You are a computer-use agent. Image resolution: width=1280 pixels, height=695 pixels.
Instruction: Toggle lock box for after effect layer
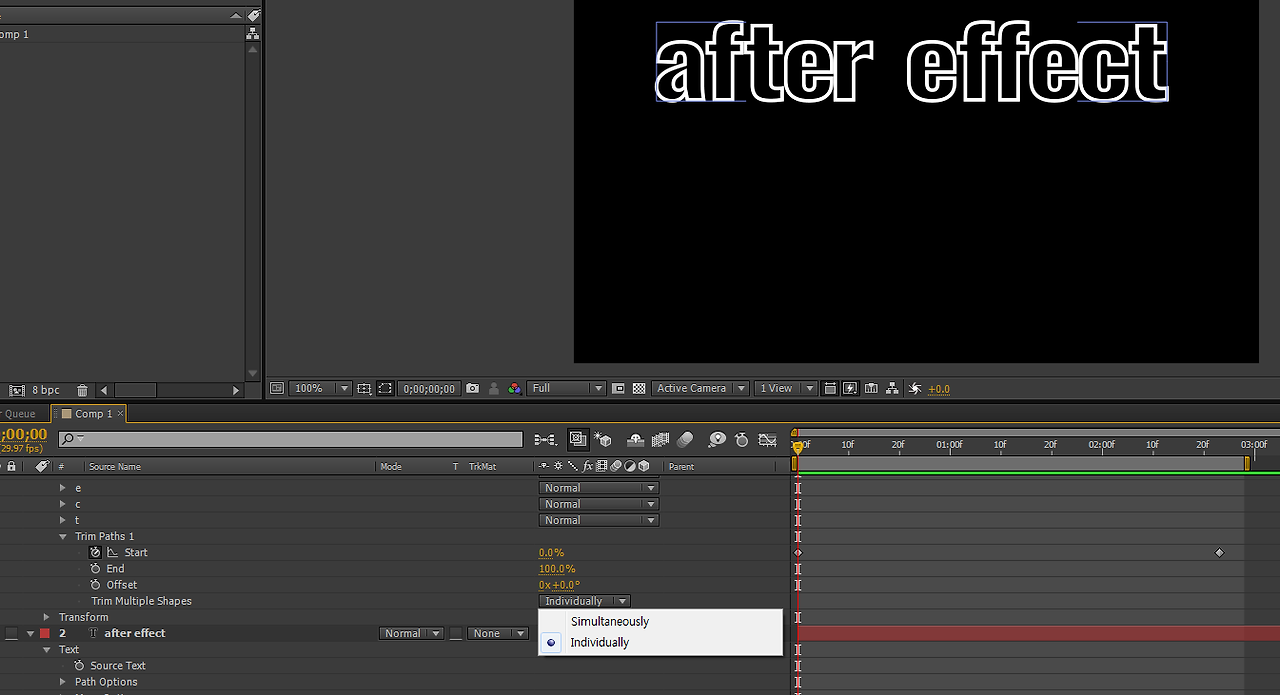11,633
